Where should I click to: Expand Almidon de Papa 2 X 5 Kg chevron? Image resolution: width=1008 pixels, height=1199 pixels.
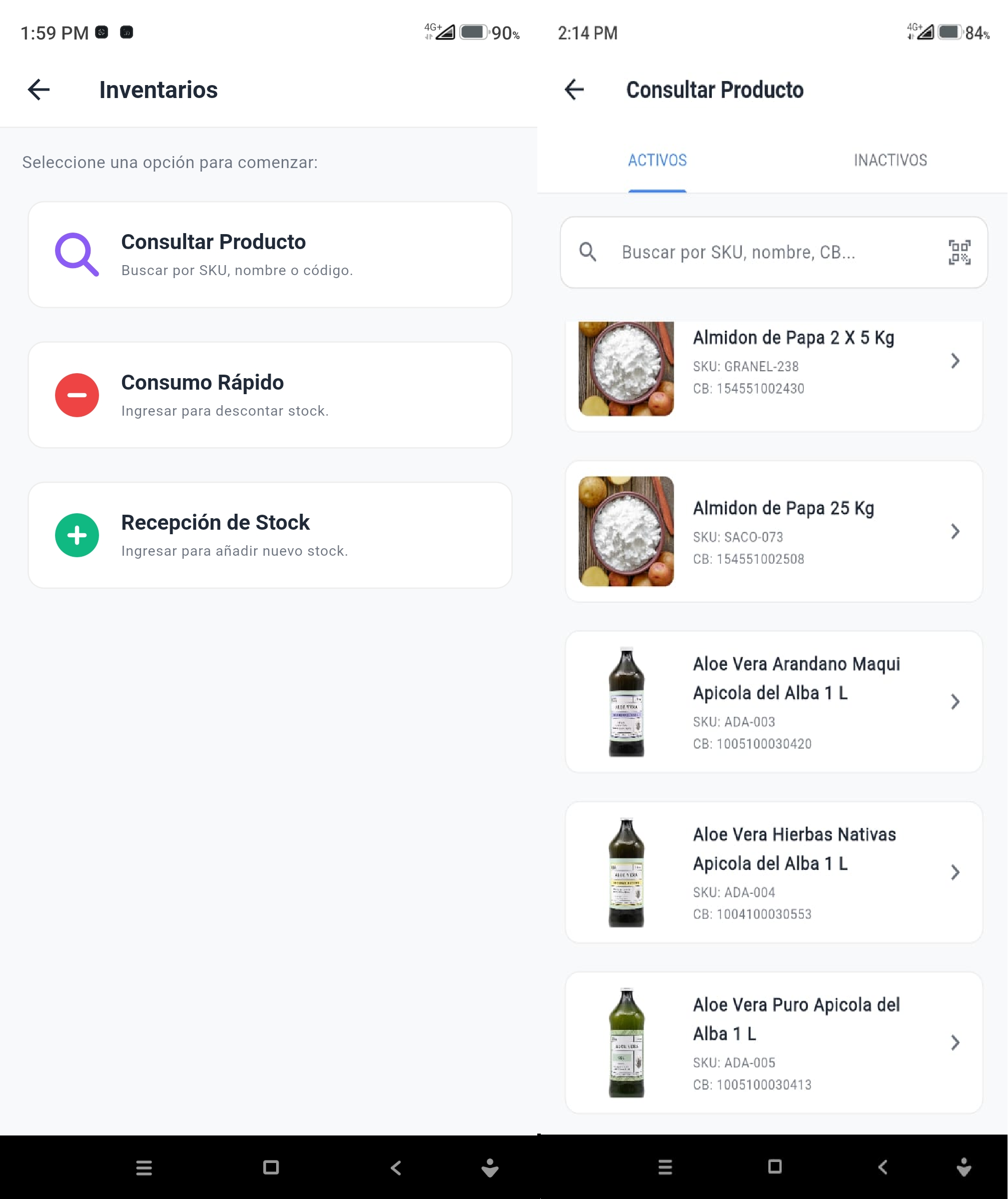[955, 361]
